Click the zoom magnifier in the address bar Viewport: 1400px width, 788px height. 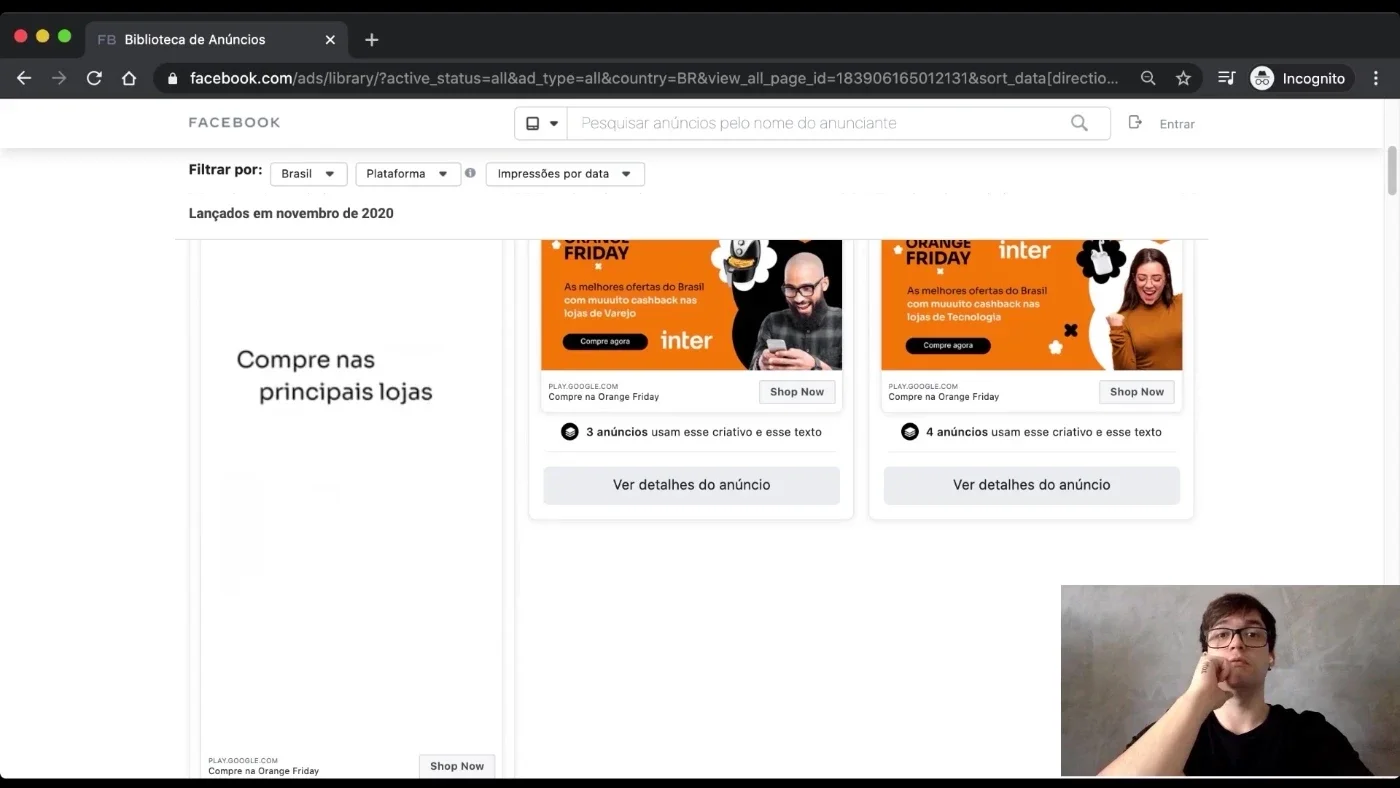[x=1148, y=78]
